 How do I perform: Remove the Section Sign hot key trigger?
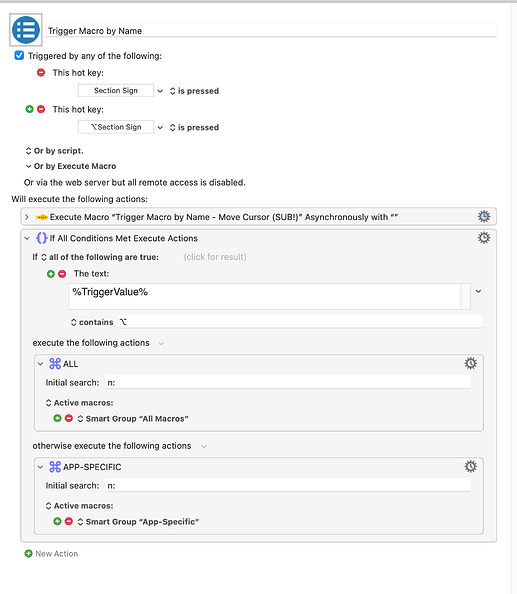click(x=41, y=72)
